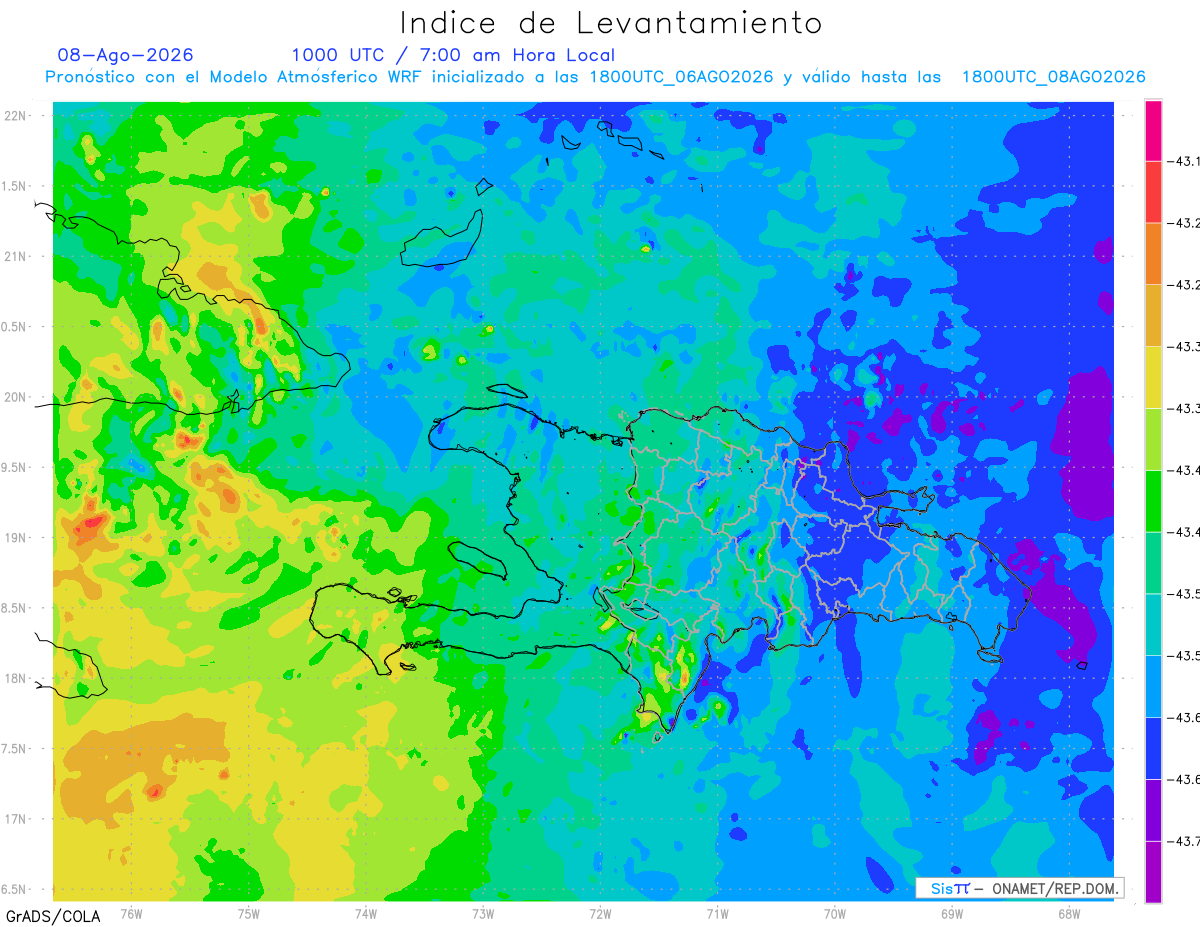Image resolution: width=1200 pixels, height=927 pixels.
Task: Pick the bright yellow color bar swatch
Action: [x=1153, y=377]
